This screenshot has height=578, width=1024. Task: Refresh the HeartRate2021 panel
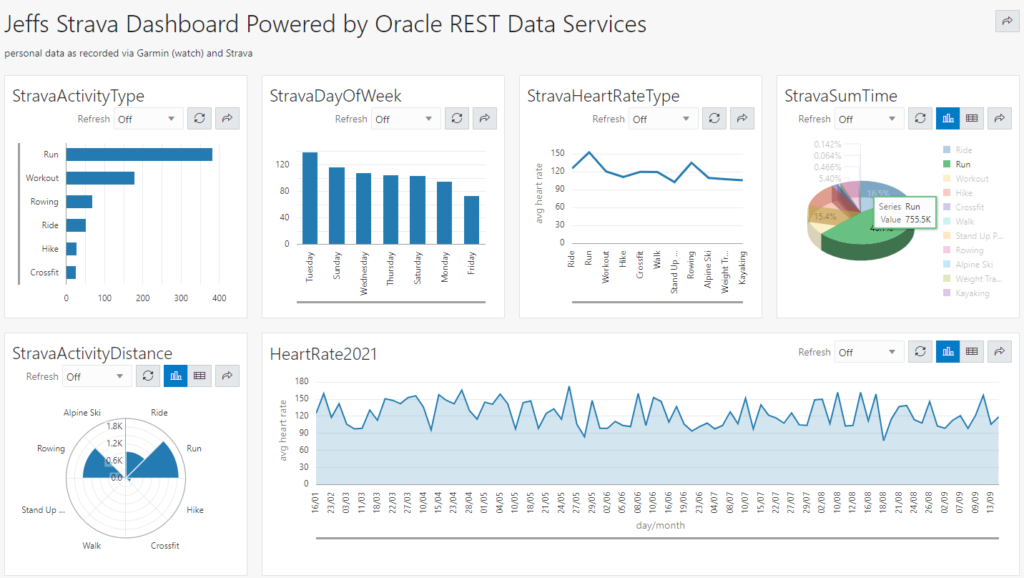coord(920,351)
